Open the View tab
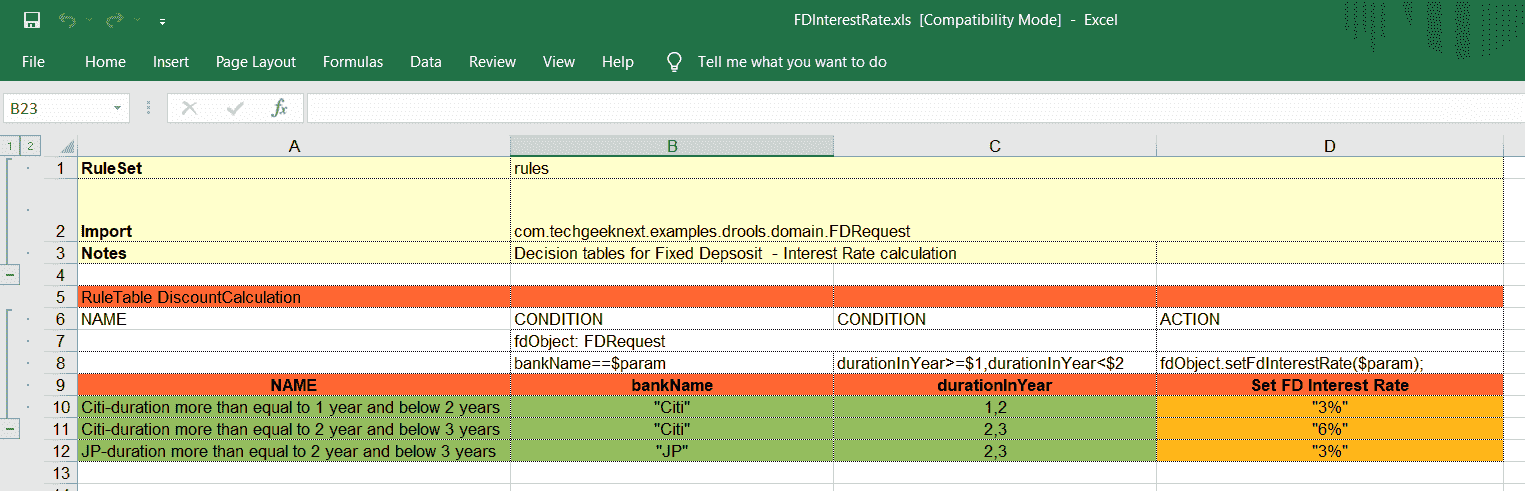The height and width of the screenshot is (491, 1525). pos(559,62)
